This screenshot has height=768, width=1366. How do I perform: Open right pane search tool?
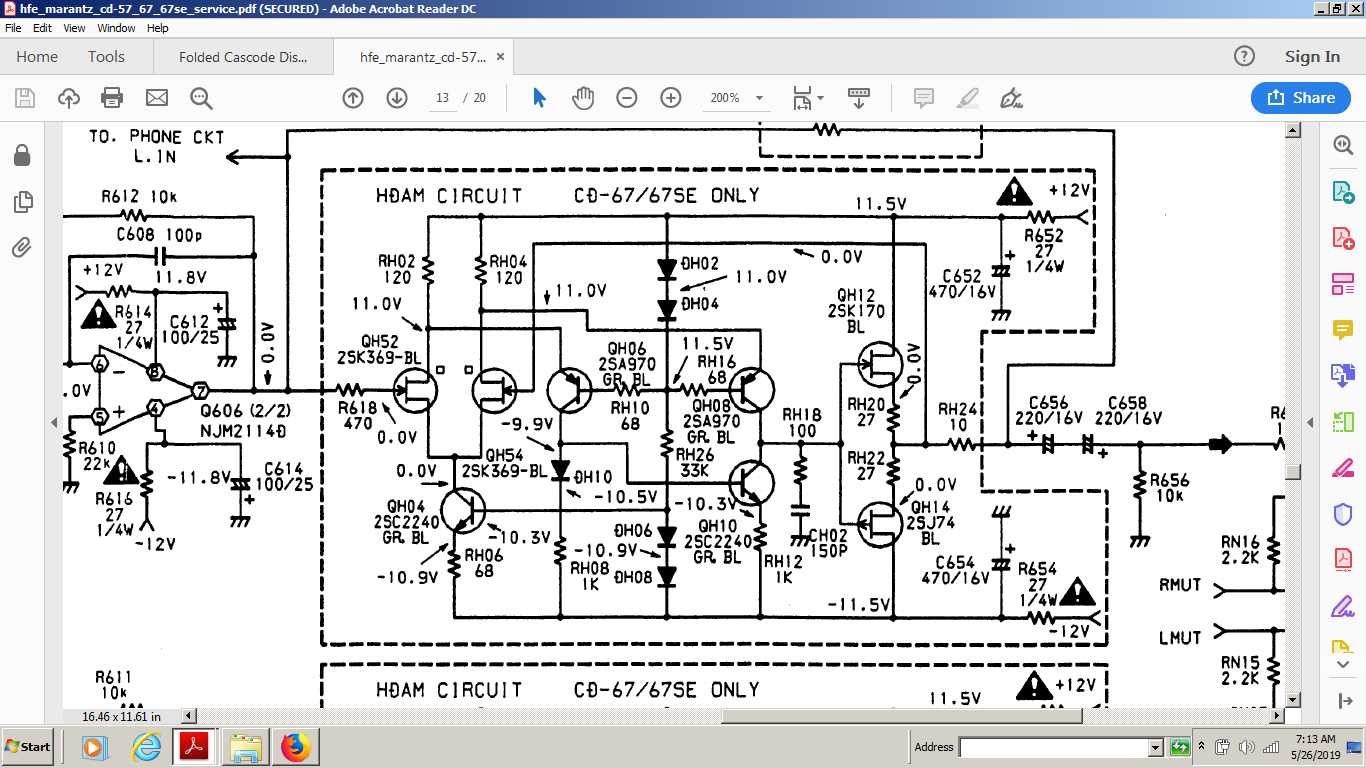pos(1342,145)
